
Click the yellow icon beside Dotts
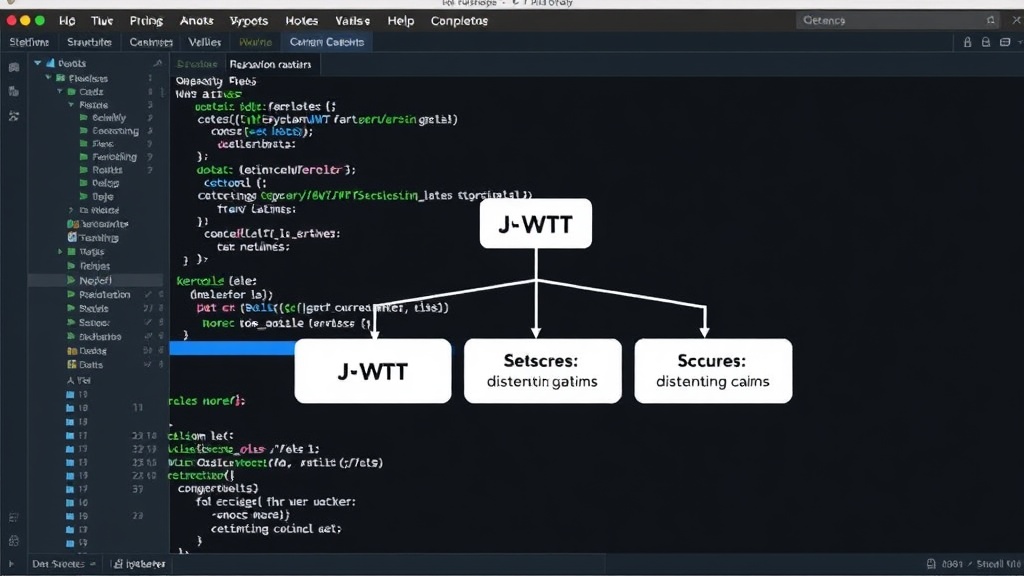[72, 364]
